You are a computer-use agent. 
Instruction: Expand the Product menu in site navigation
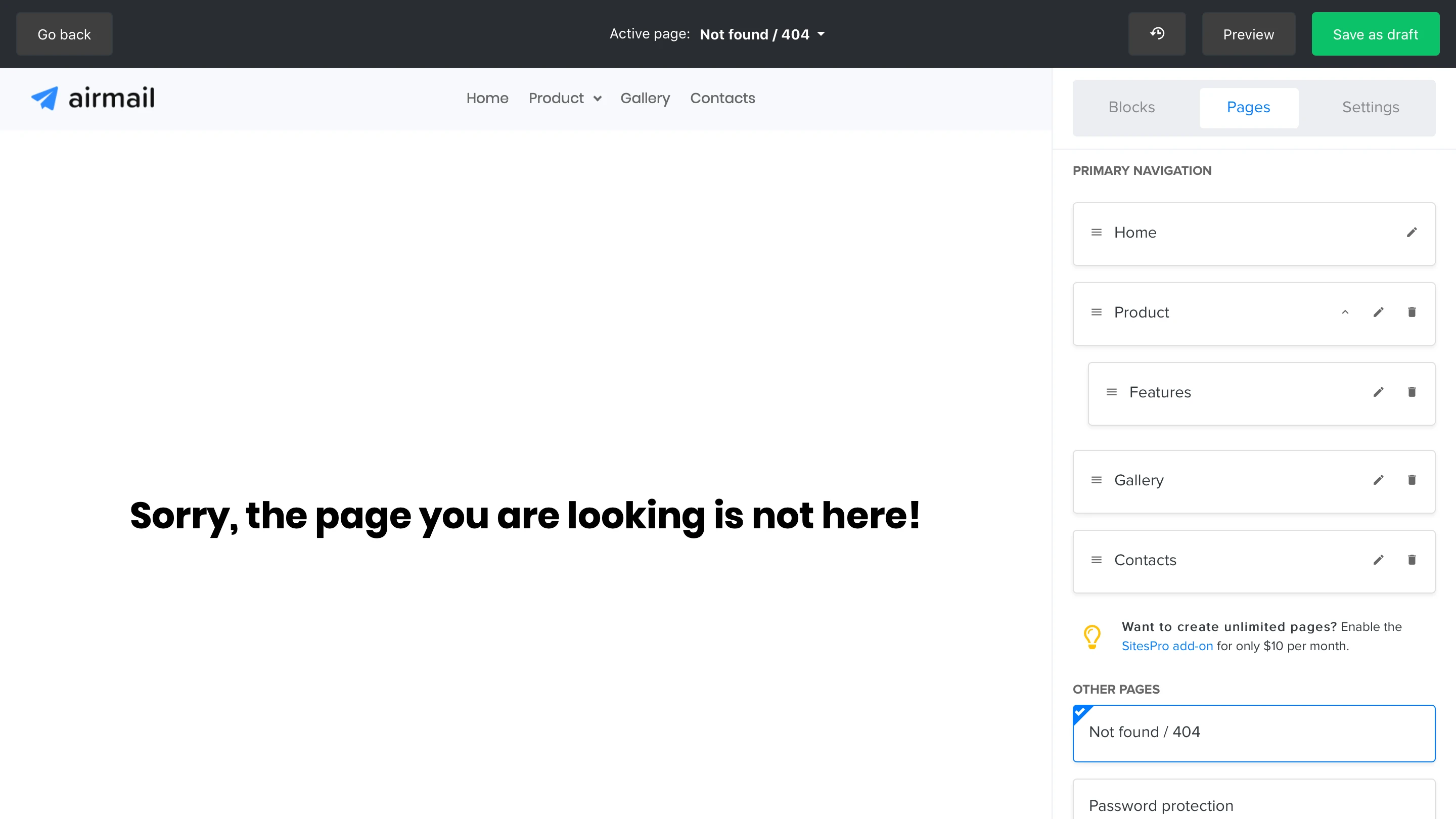point(564,99)
